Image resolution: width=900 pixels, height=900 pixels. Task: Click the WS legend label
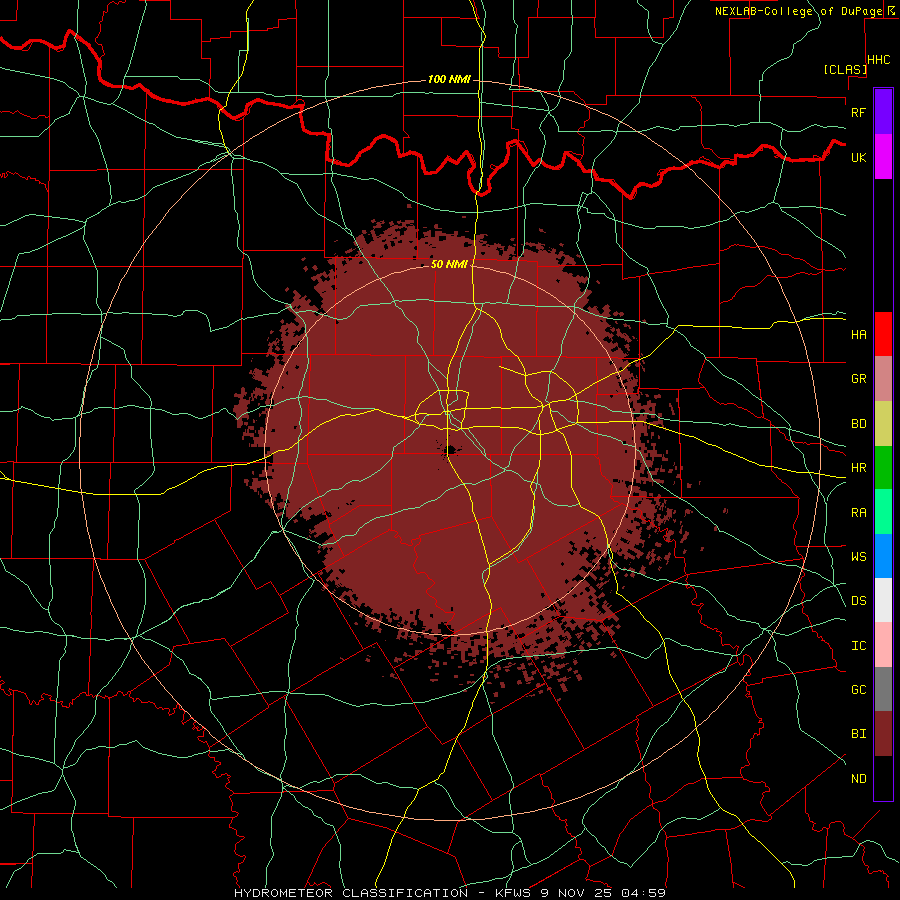(x=859, y=557)
